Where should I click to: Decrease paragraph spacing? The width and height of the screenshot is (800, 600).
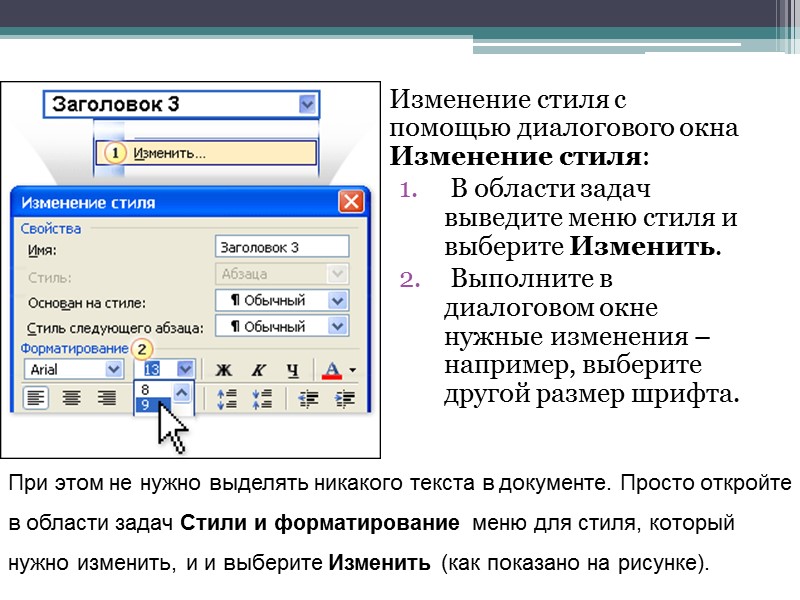[262, 398]
